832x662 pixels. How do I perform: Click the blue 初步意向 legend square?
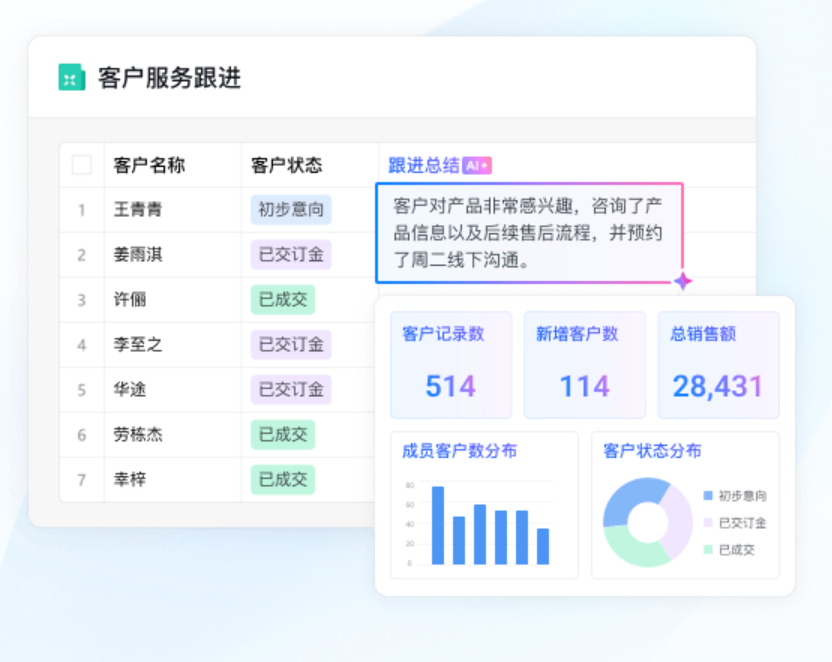708,496
